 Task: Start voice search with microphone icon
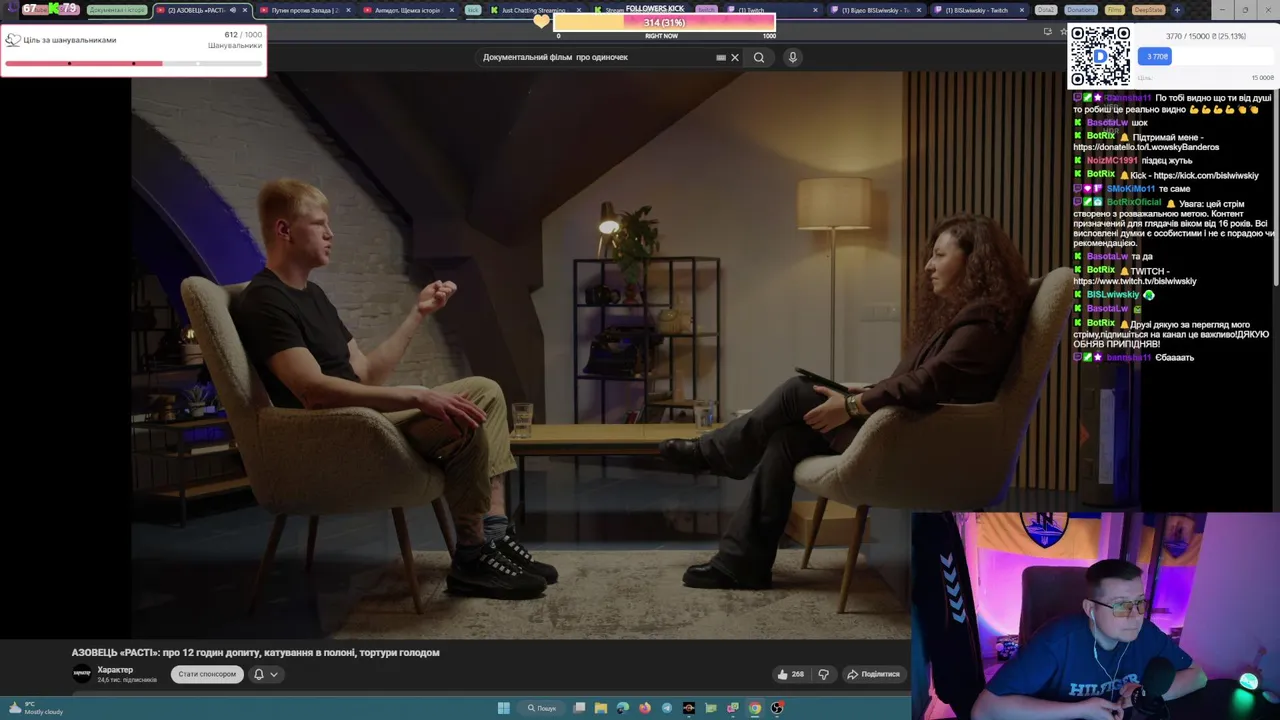tap(792, 57)
